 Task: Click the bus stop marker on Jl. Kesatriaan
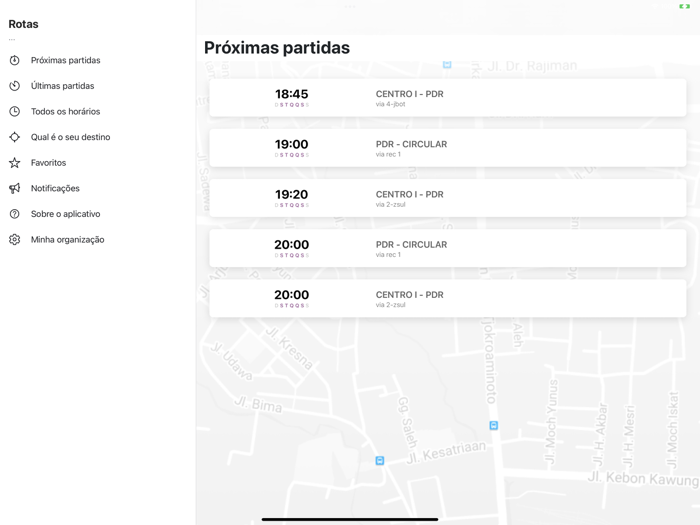380,460
